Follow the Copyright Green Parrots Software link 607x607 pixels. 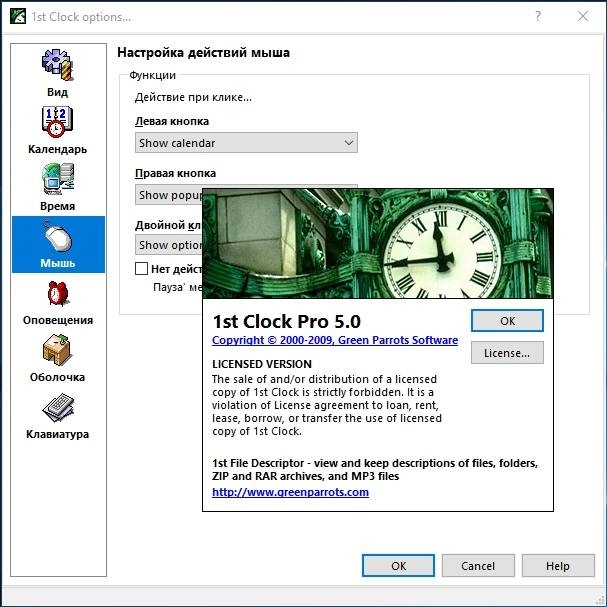click(335, 340)
